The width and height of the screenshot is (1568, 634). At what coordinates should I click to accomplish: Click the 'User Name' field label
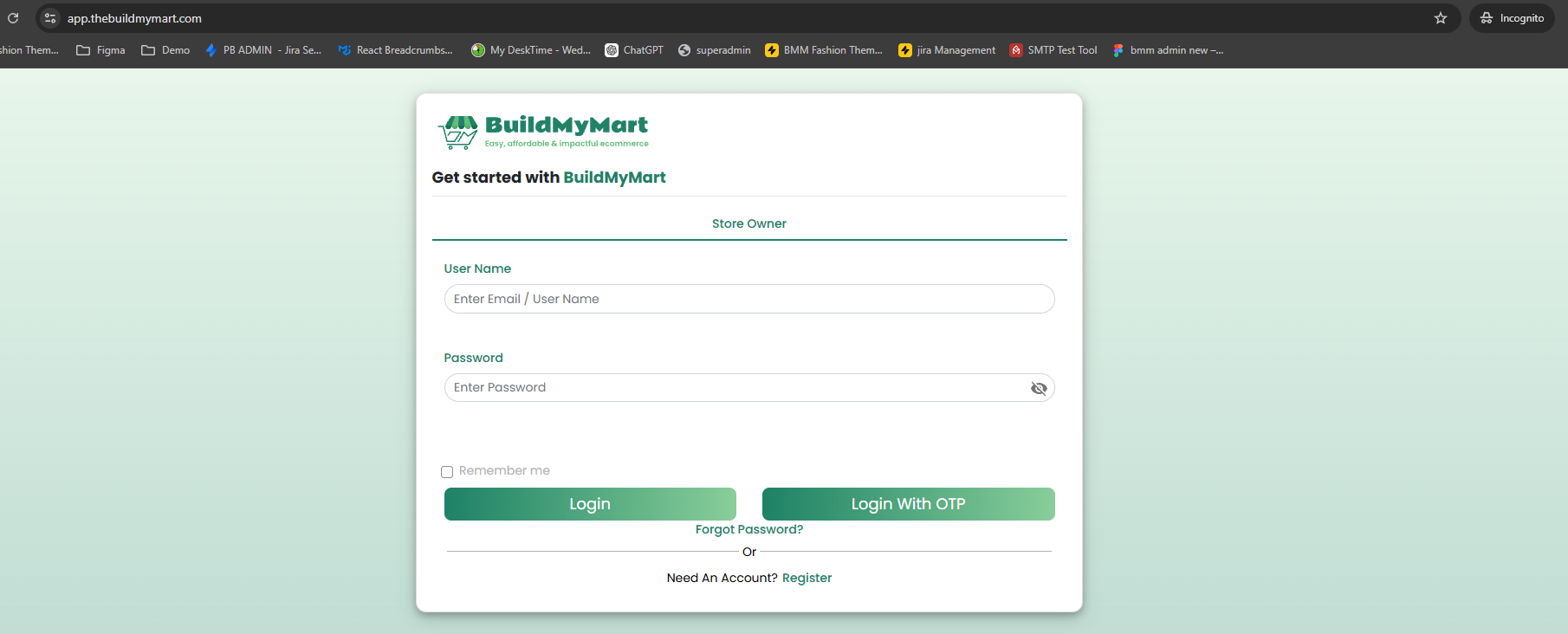click(x=477, y=268)
